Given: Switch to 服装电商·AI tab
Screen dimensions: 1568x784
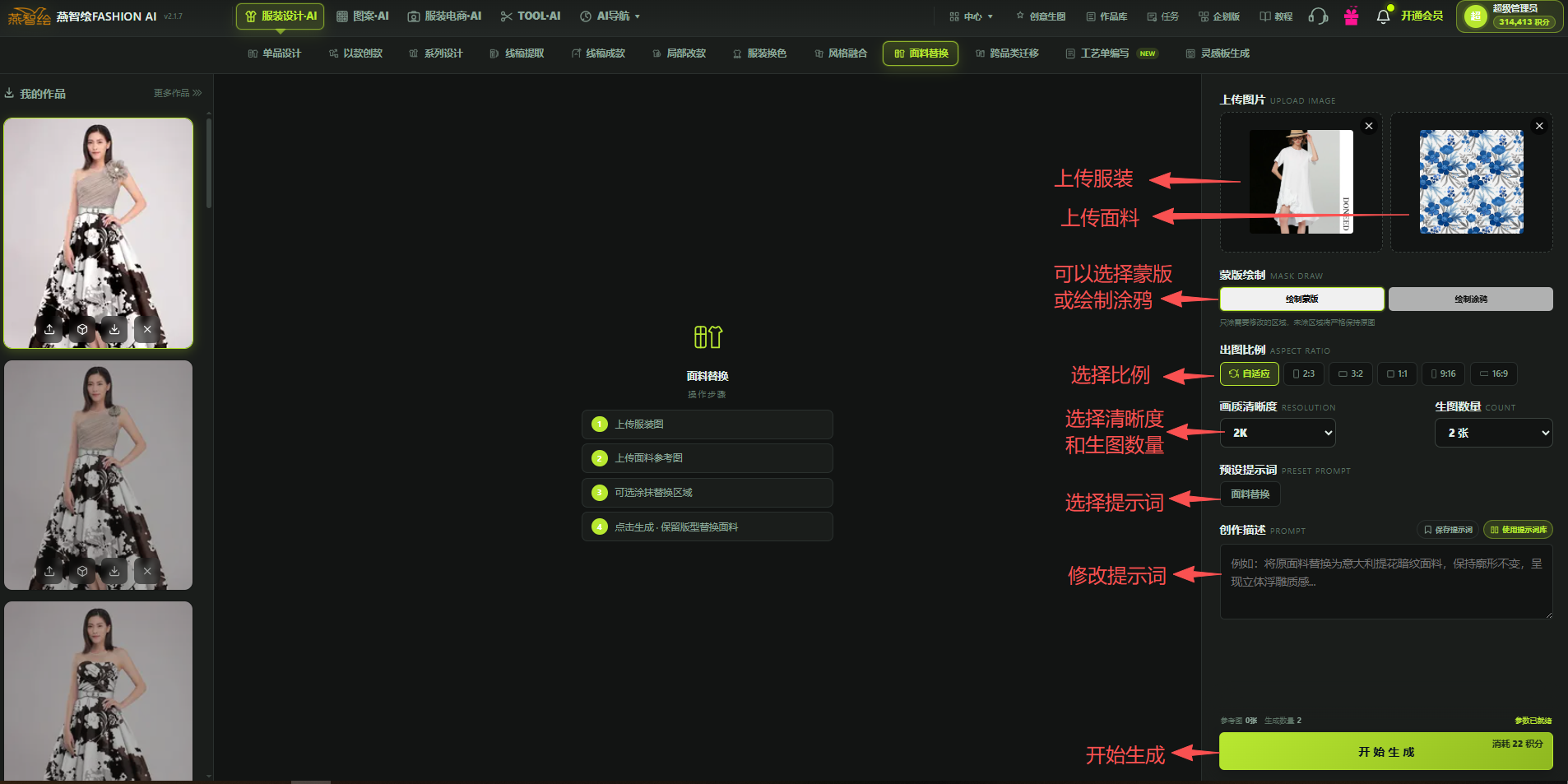Looking at the screenshot, I should pyautogui.click(x=444, y=16).
